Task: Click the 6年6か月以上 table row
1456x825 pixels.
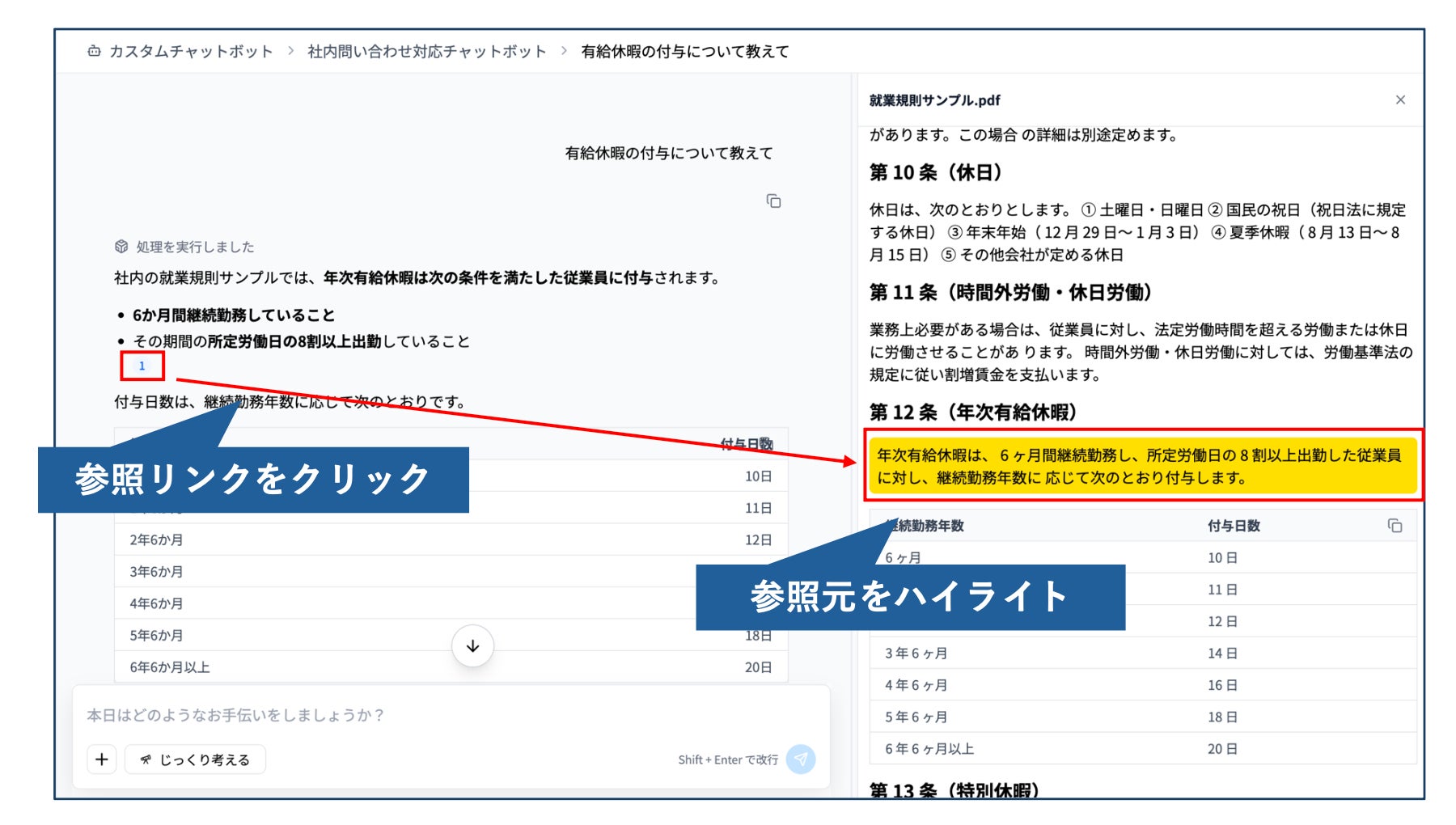Action: point(451,667)
